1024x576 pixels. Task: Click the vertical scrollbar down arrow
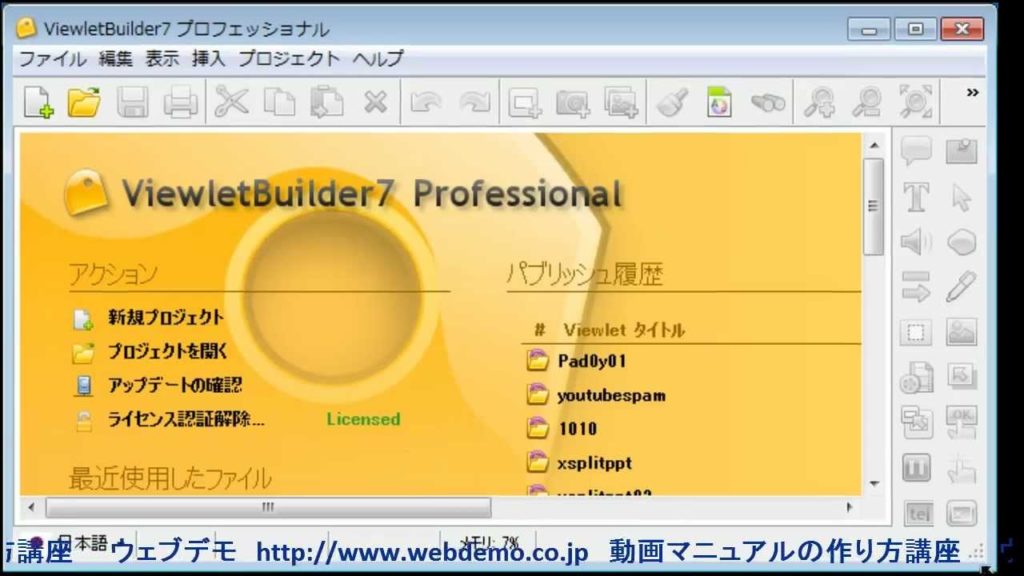(874, 483)
